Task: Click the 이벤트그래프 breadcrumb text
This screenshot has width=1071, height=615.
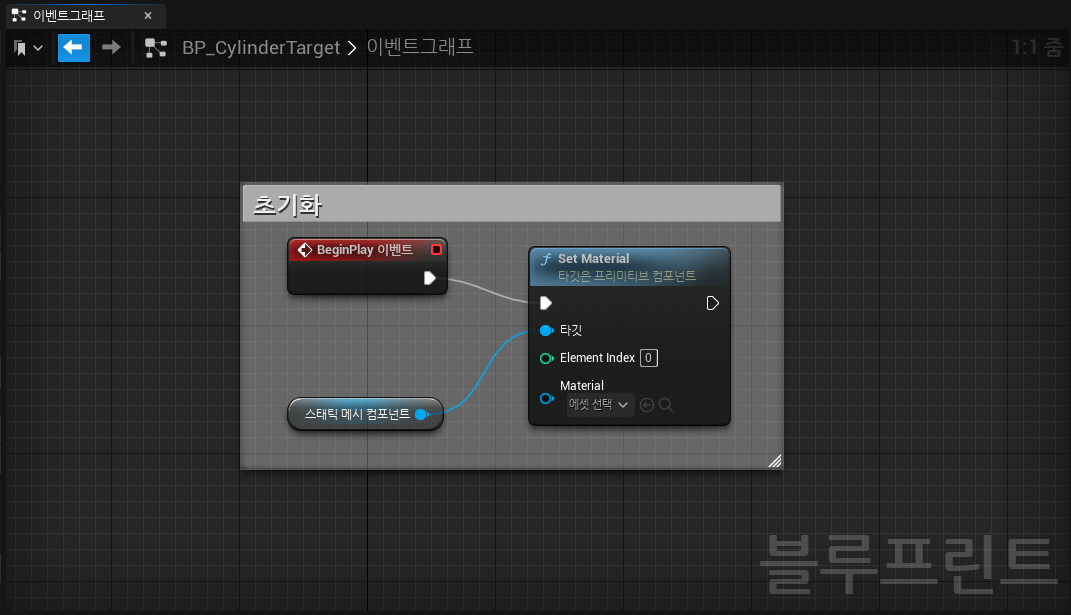Action: click(420, 46)
